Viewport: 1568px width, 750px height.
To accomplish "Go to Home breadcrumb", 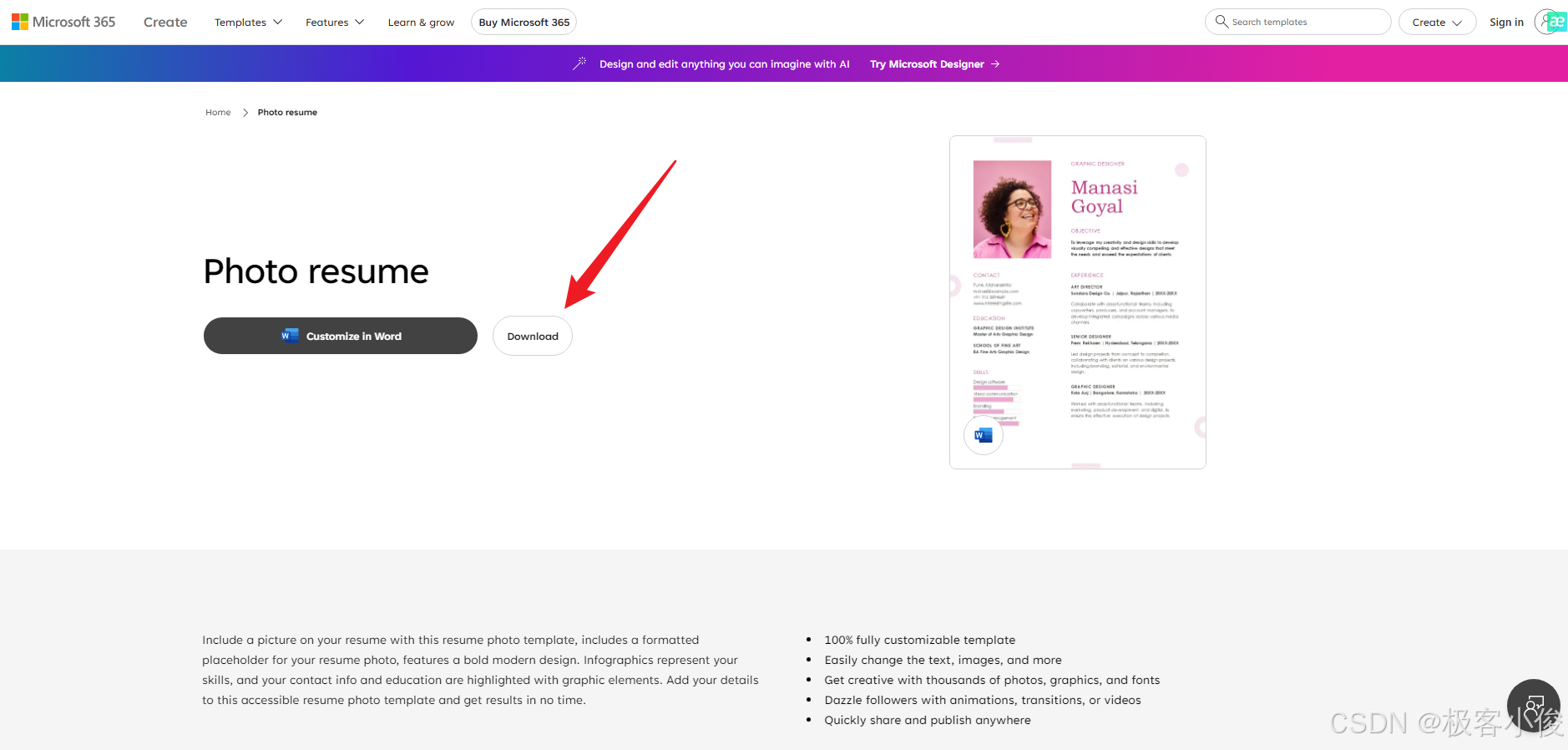I will pos(218,112).
